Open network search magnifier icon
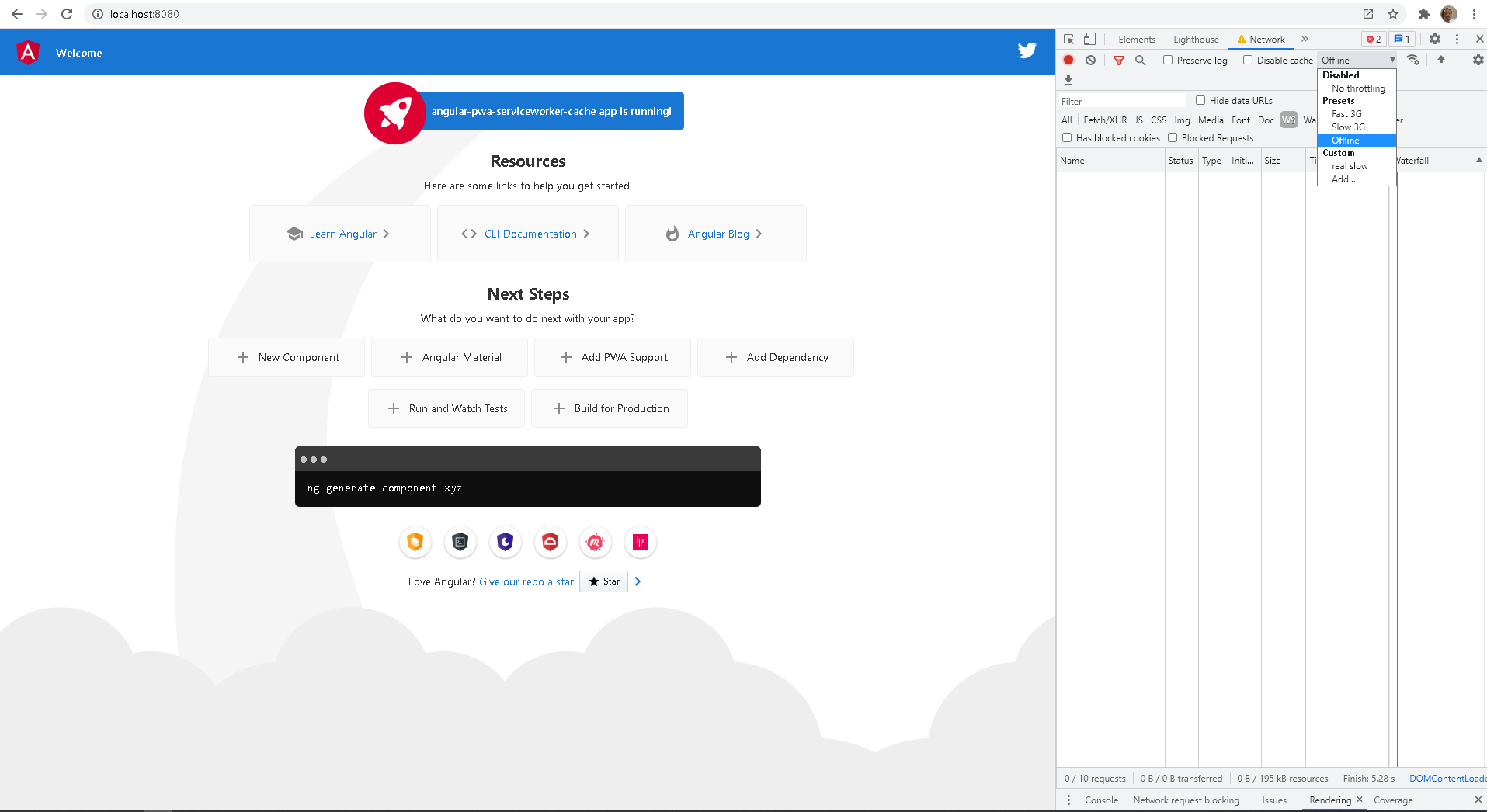Viewport: 1487px width, 812px height. coord(1141,60)
